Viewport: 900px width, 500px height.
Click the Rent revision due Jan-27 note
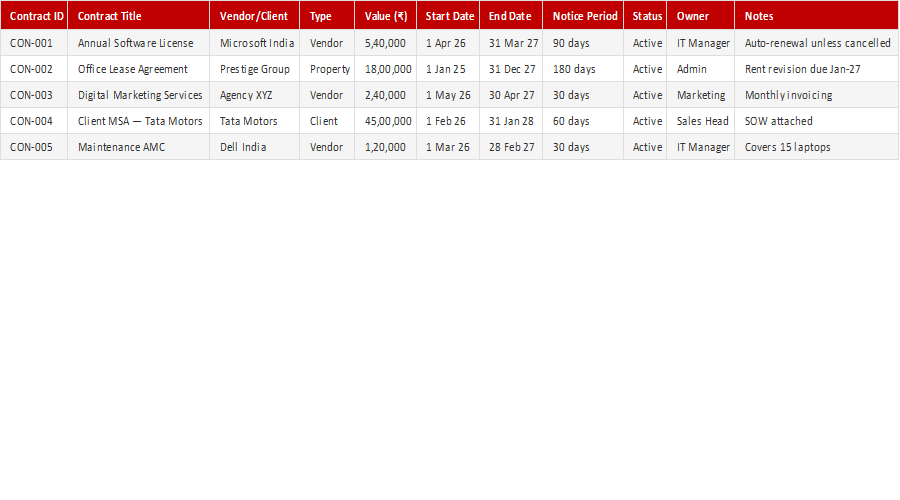pos(816,69)
